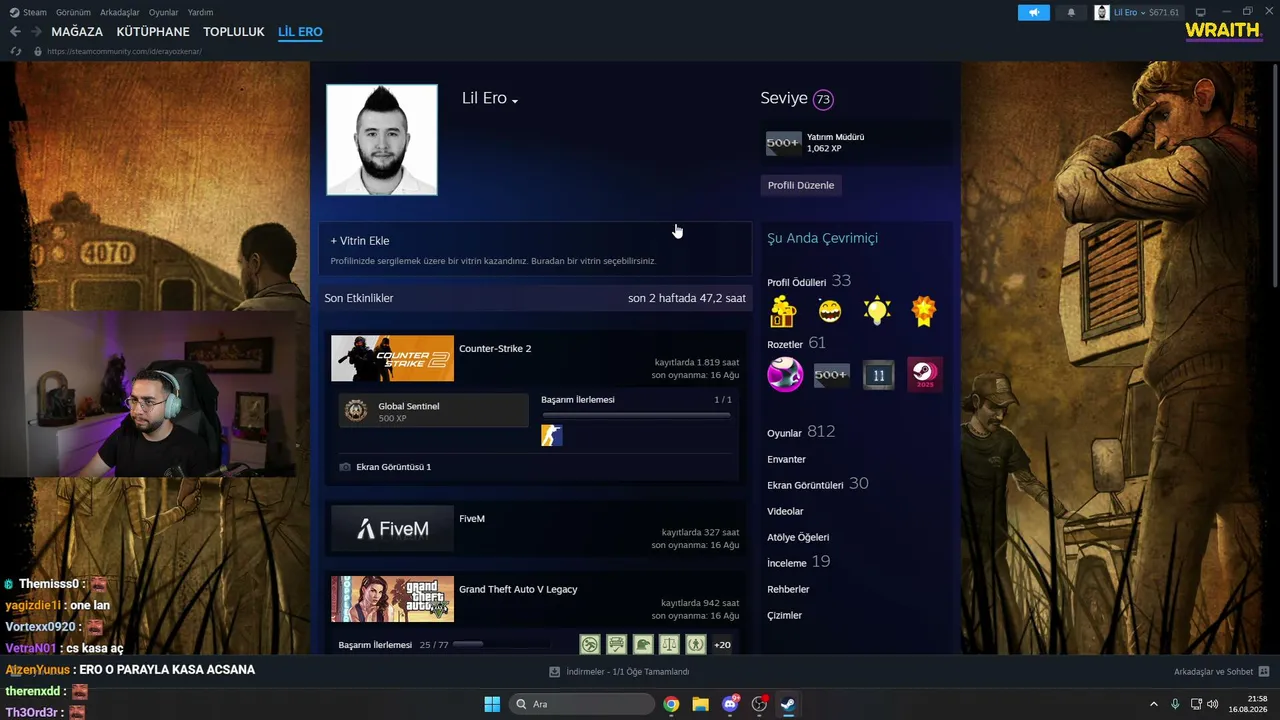Click the site lock icon by the URL
The width and height of the screenshot is (1280, 720).
click(x=38, y=51)
